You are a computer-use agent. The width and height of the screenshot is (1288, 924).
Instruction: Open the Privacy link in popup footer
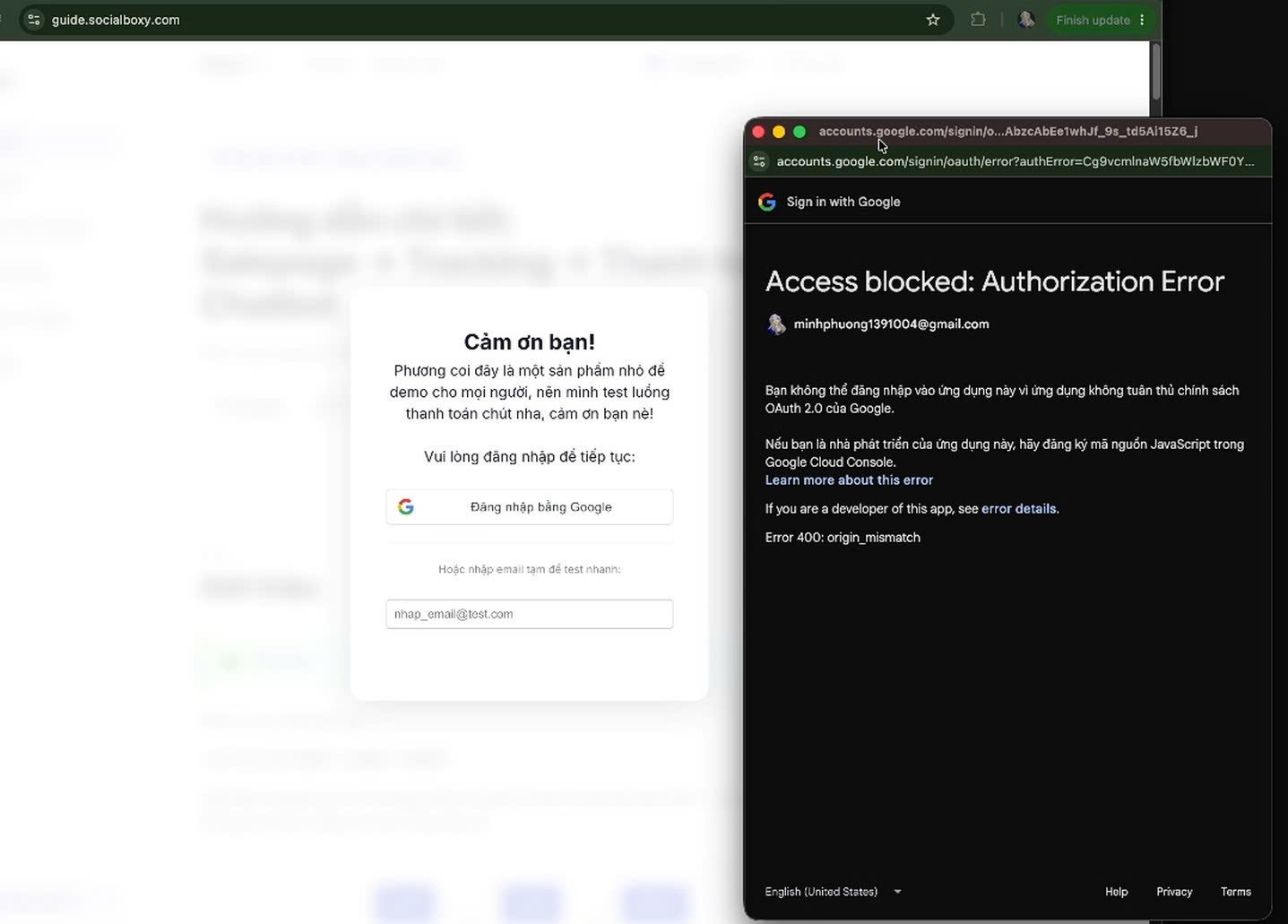1174,892
